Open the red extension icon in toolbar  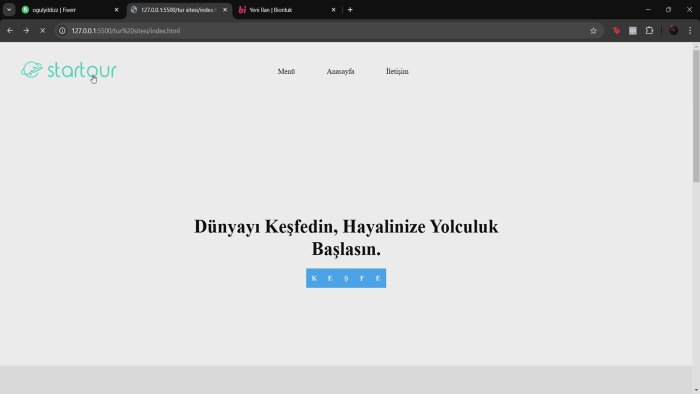tap(617, 31)
